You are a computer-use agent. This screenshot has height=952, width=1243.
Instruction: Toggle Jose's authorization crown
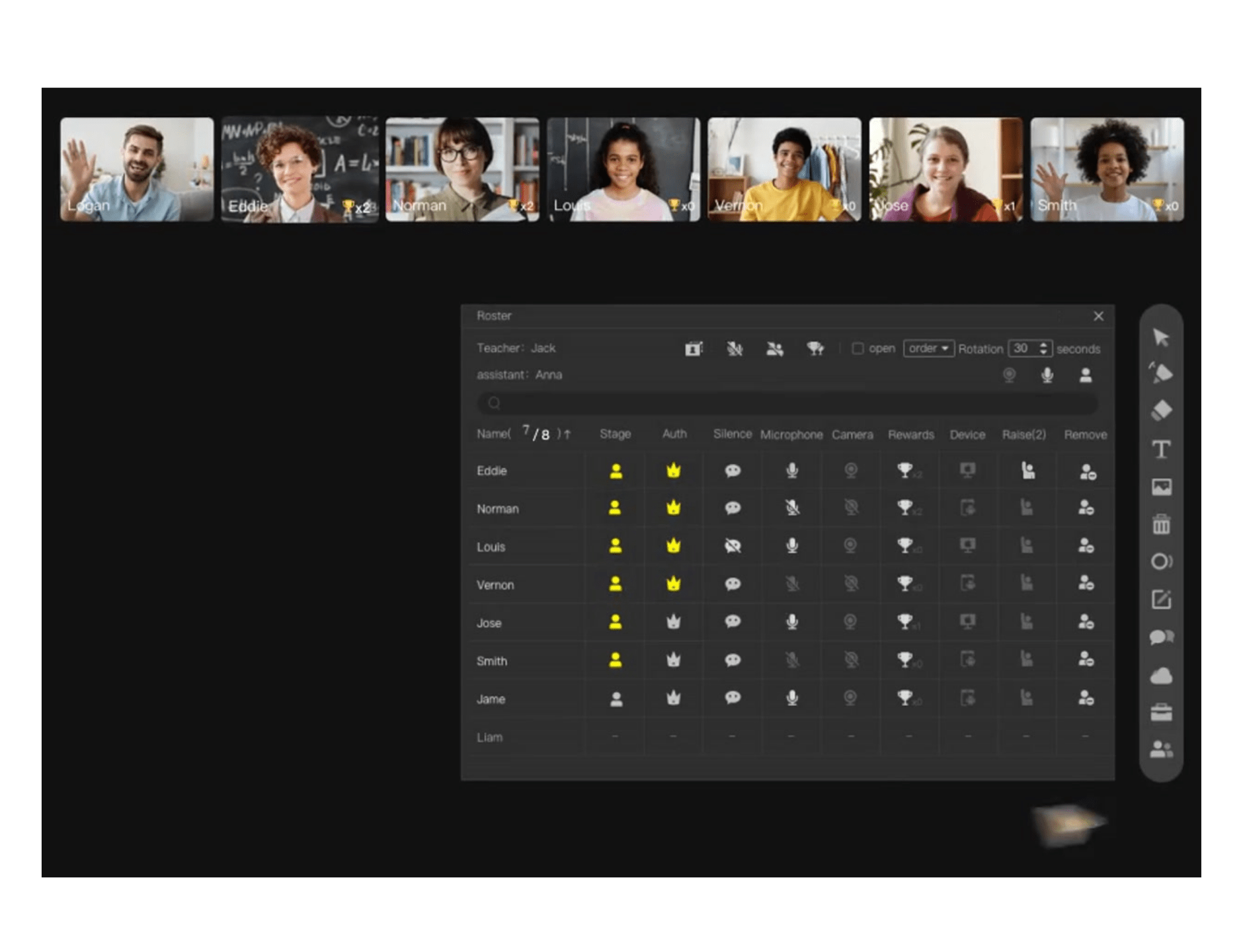pos(674,622)
